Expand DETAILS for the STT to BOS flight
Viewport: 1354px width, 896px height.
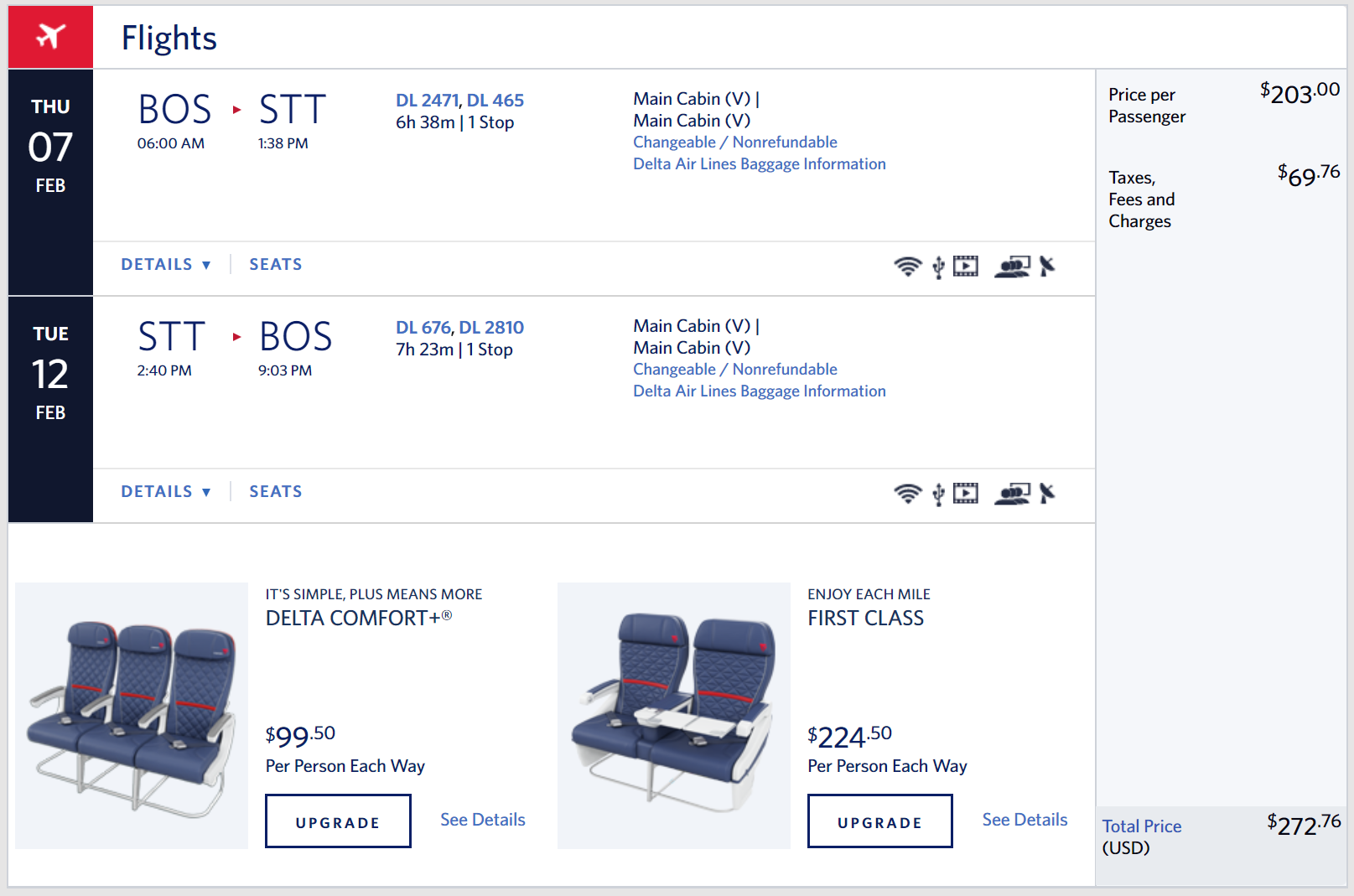[x=165, y=492]
